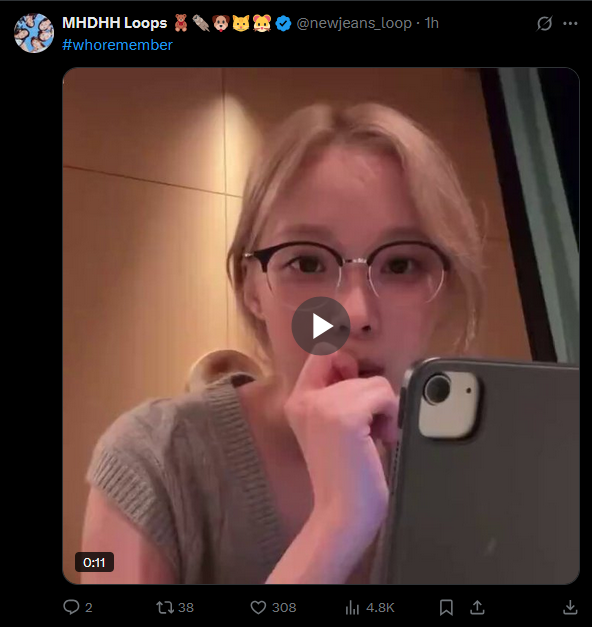Open the #whoremember hashtag link
Viewport: 592px width, 627px height.
117,45
